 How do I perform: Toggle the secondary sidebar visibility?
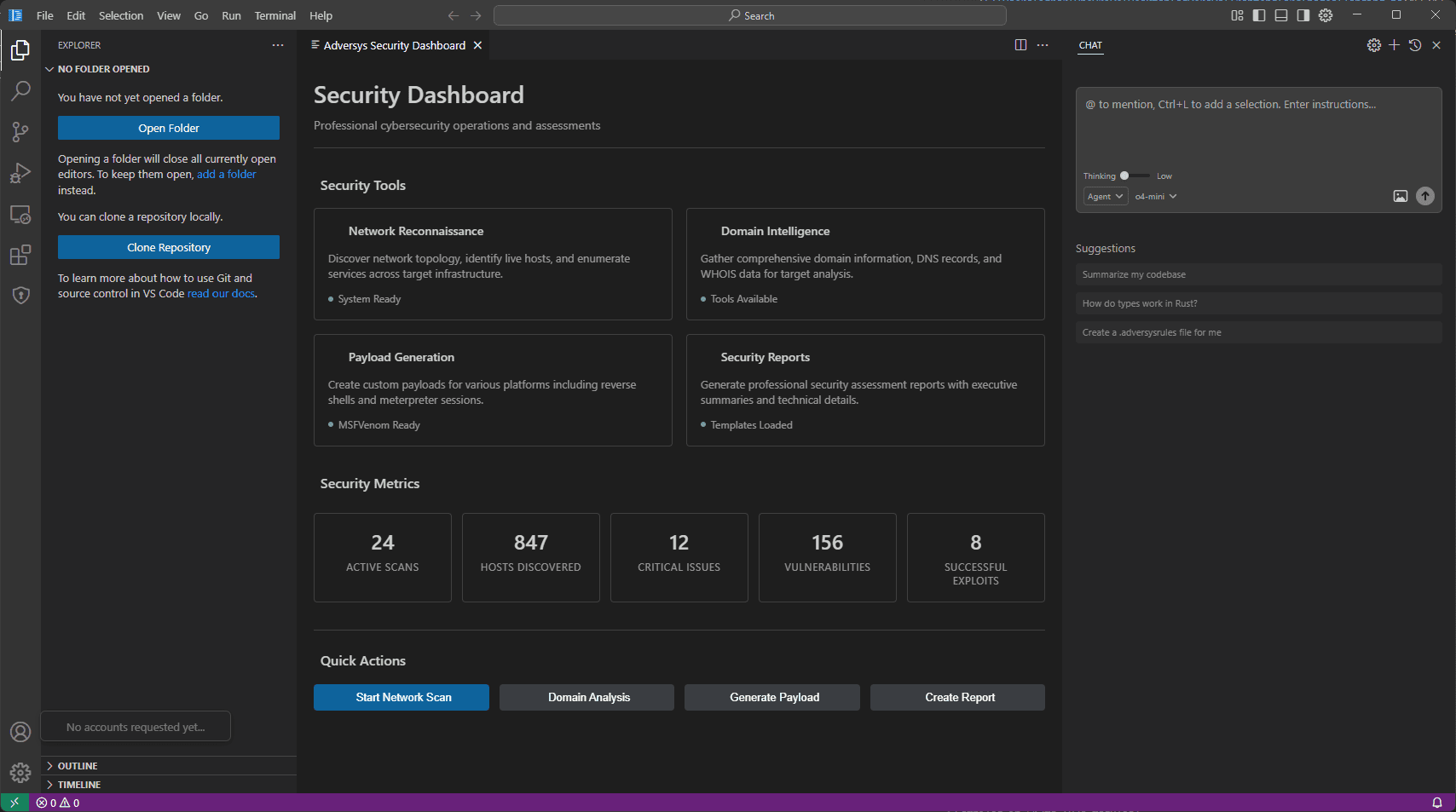[1302, 15]
